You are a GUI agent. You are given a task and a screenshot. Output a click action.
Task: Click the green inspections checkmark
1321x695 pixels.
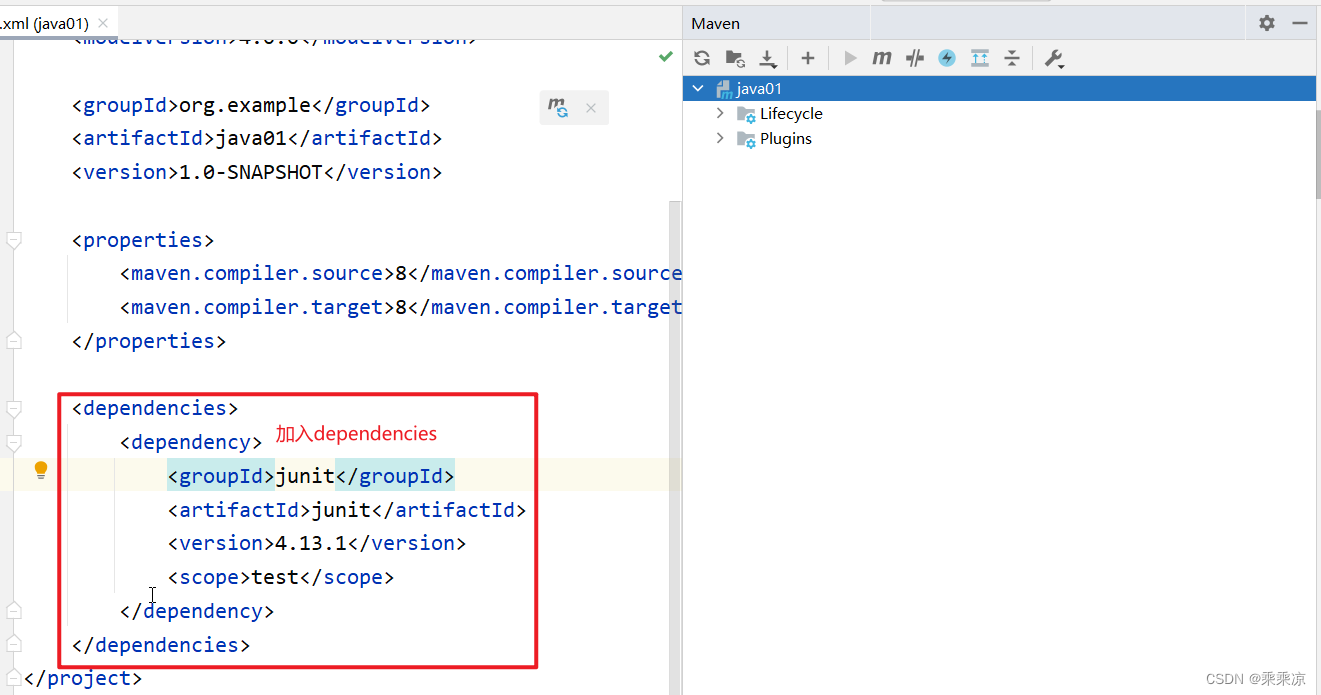[x=665, y=57]
